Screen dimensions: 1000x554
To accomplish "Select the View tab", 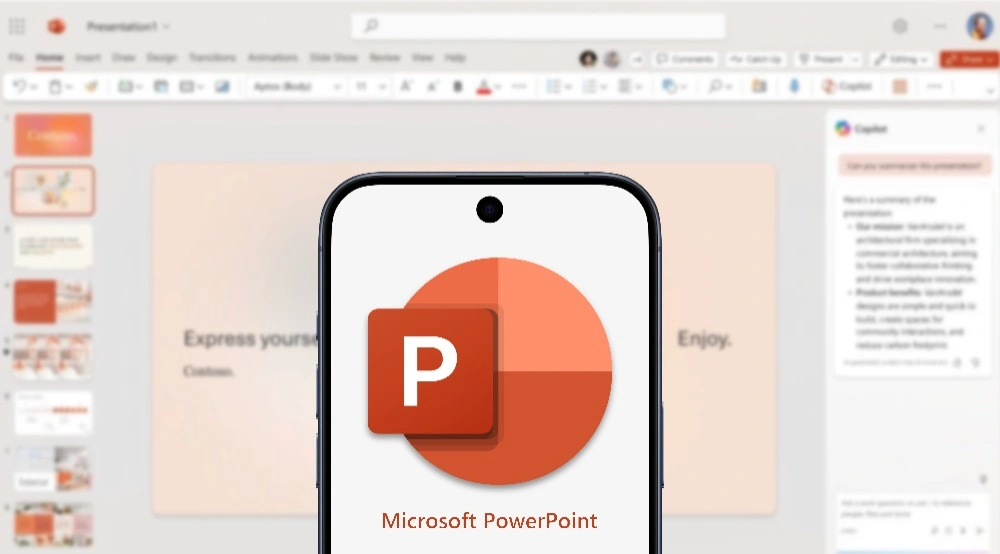I will [422, 57].
